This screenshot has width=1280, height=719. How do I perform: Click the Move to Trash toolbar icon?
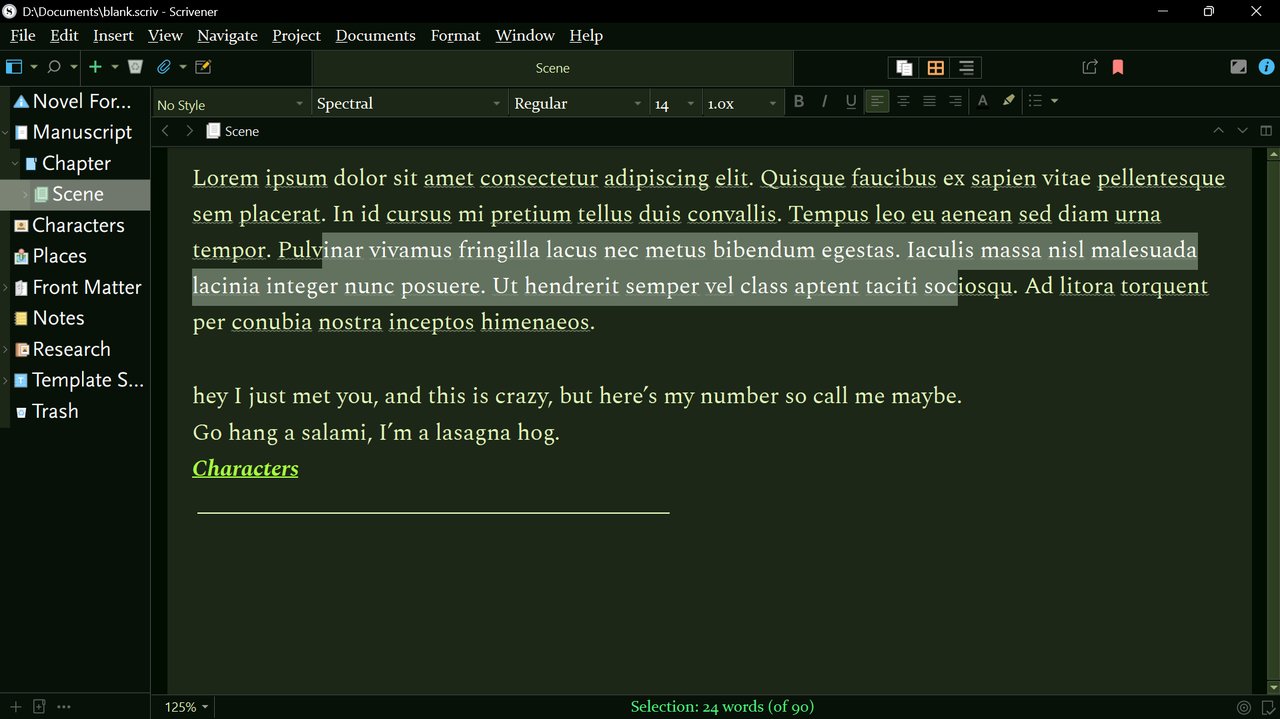point(135,67)
